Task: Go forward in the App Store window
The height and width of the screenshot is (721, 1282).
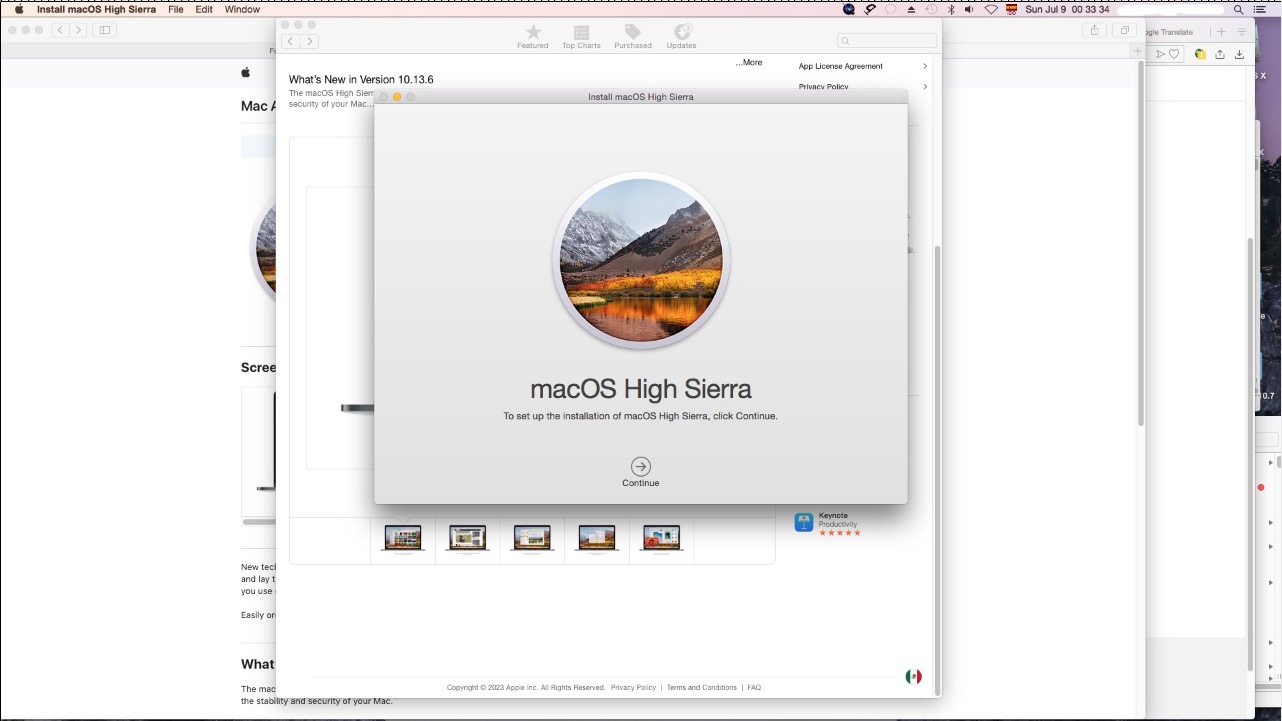Action: (x=310, y=41)
